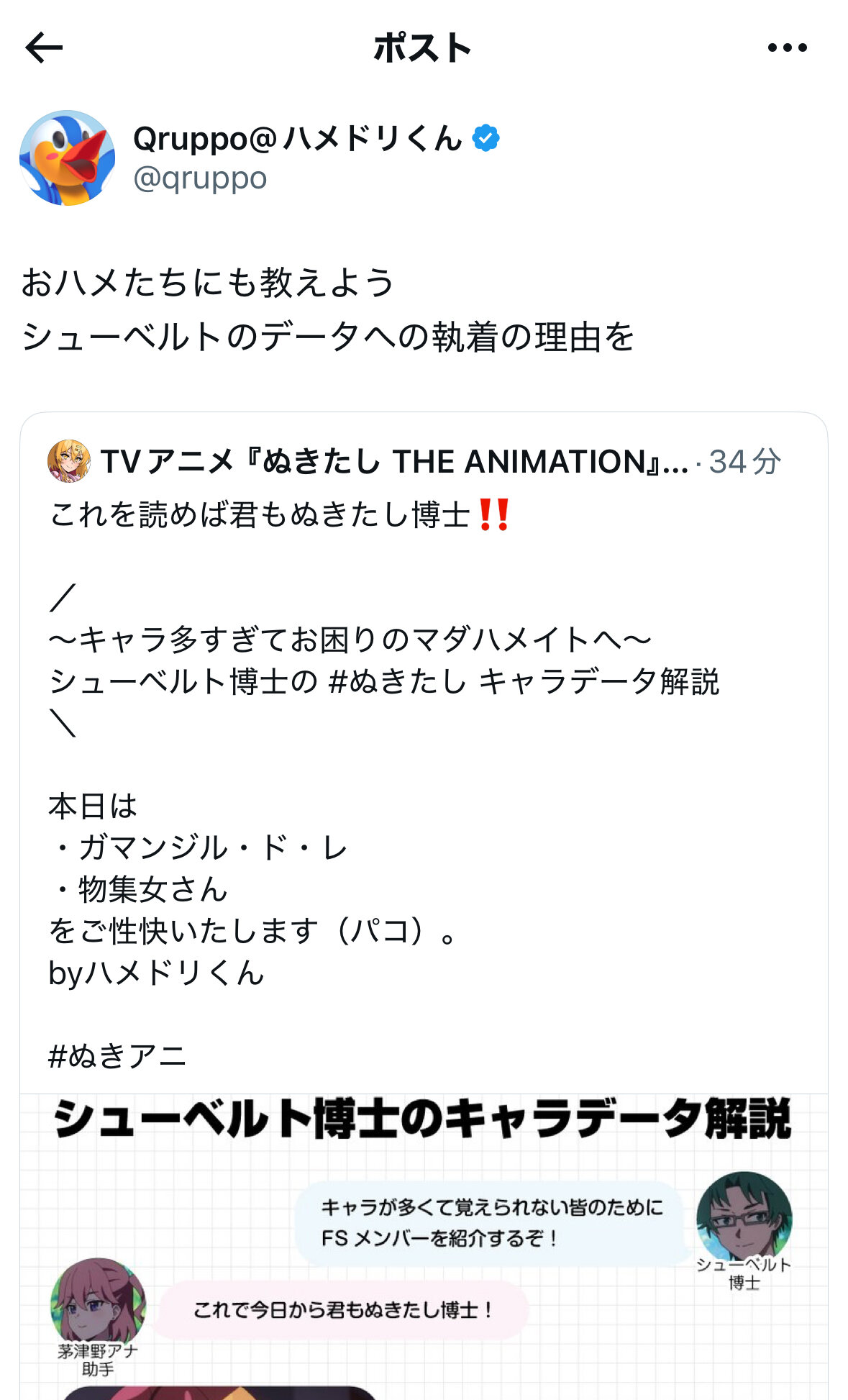Tap the #ぬきアニ hashtag
This screenshot has height=1400, width=848.
(118, 1056)
